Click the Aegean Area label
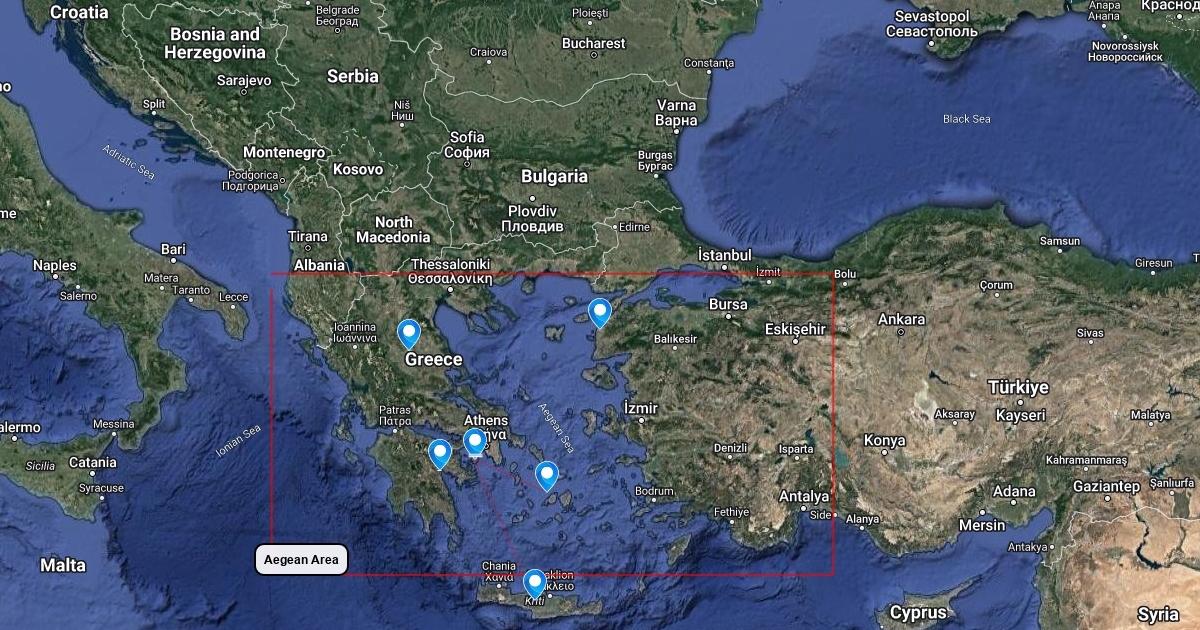 click(301, 559)
